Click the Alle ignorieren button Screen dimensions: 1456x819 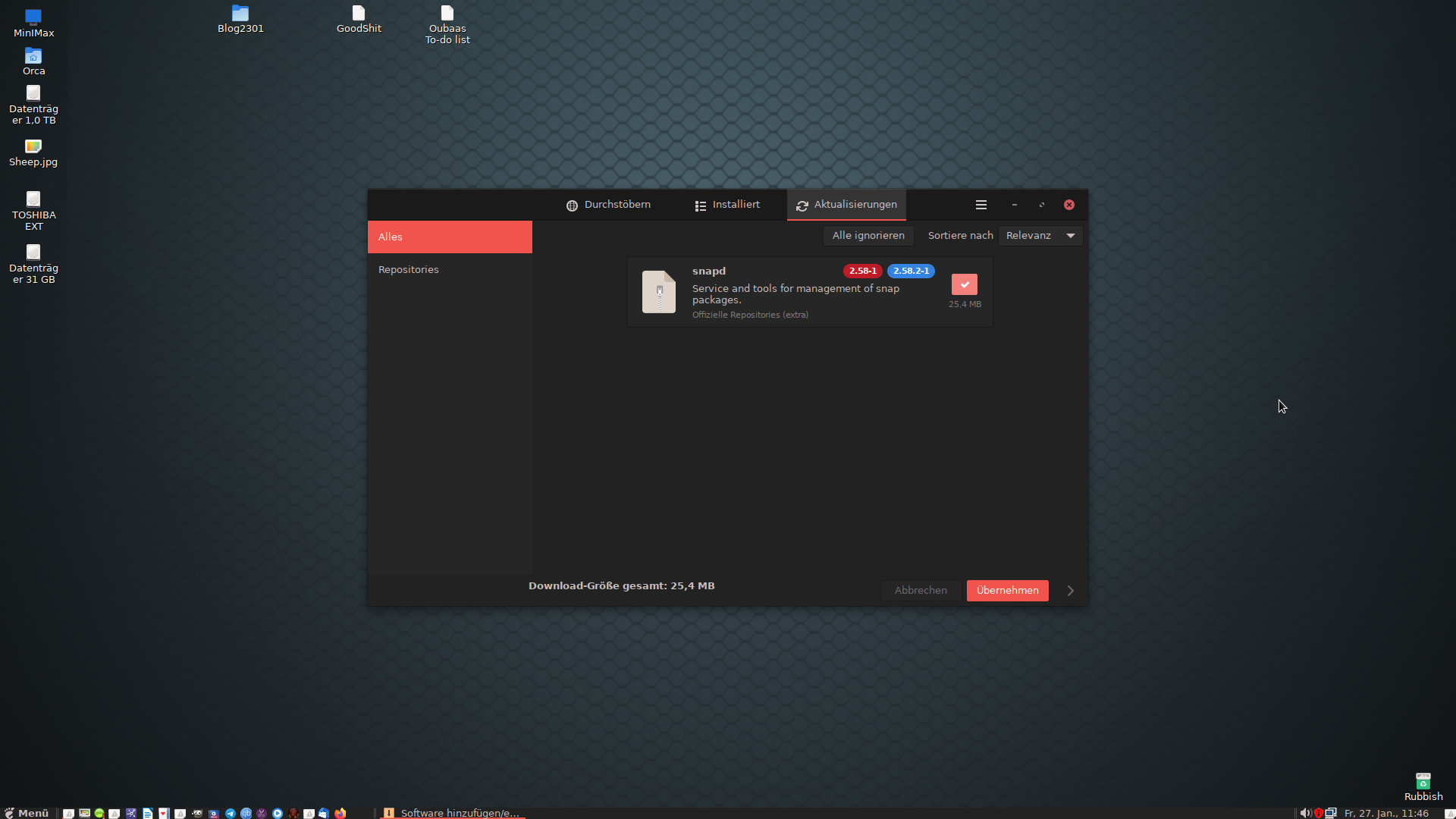click(x=868, y=236)
